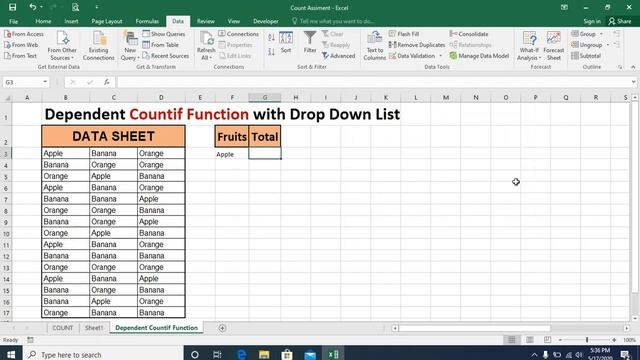Click the horizontal scrollbar

point(474,328)
